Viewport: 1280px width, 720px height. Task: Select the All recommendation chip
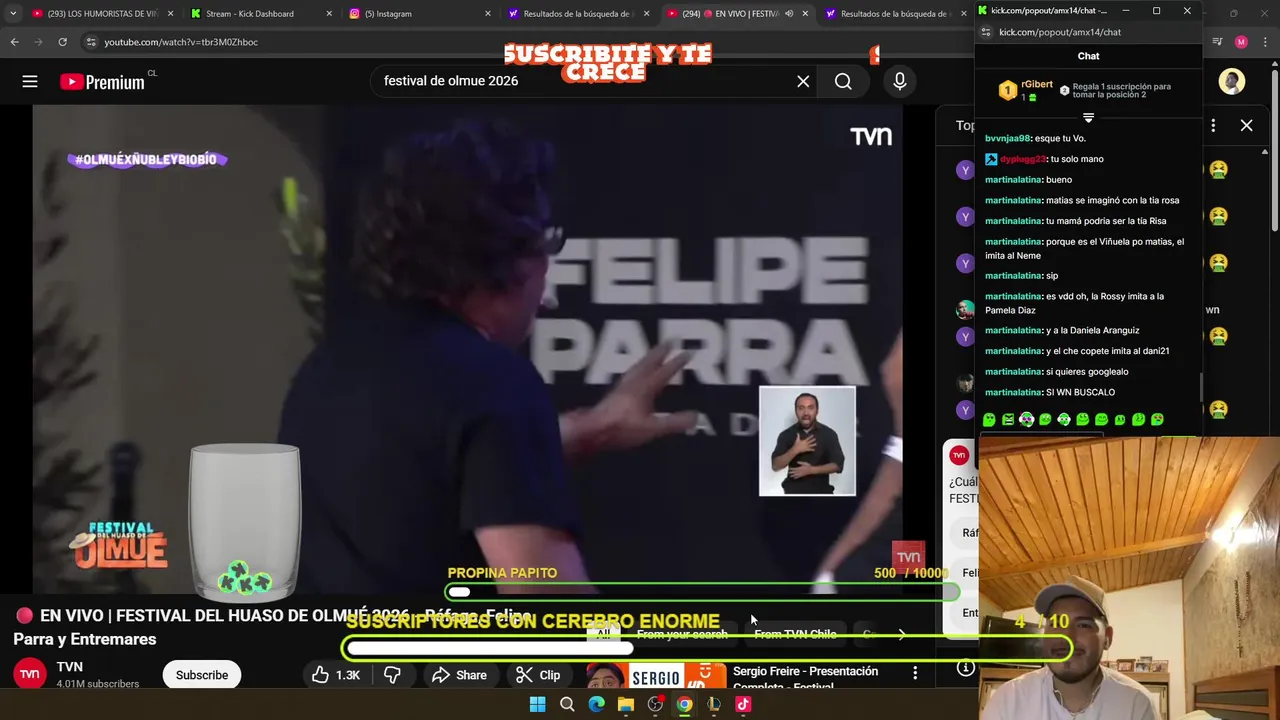(x=603, y=634)
